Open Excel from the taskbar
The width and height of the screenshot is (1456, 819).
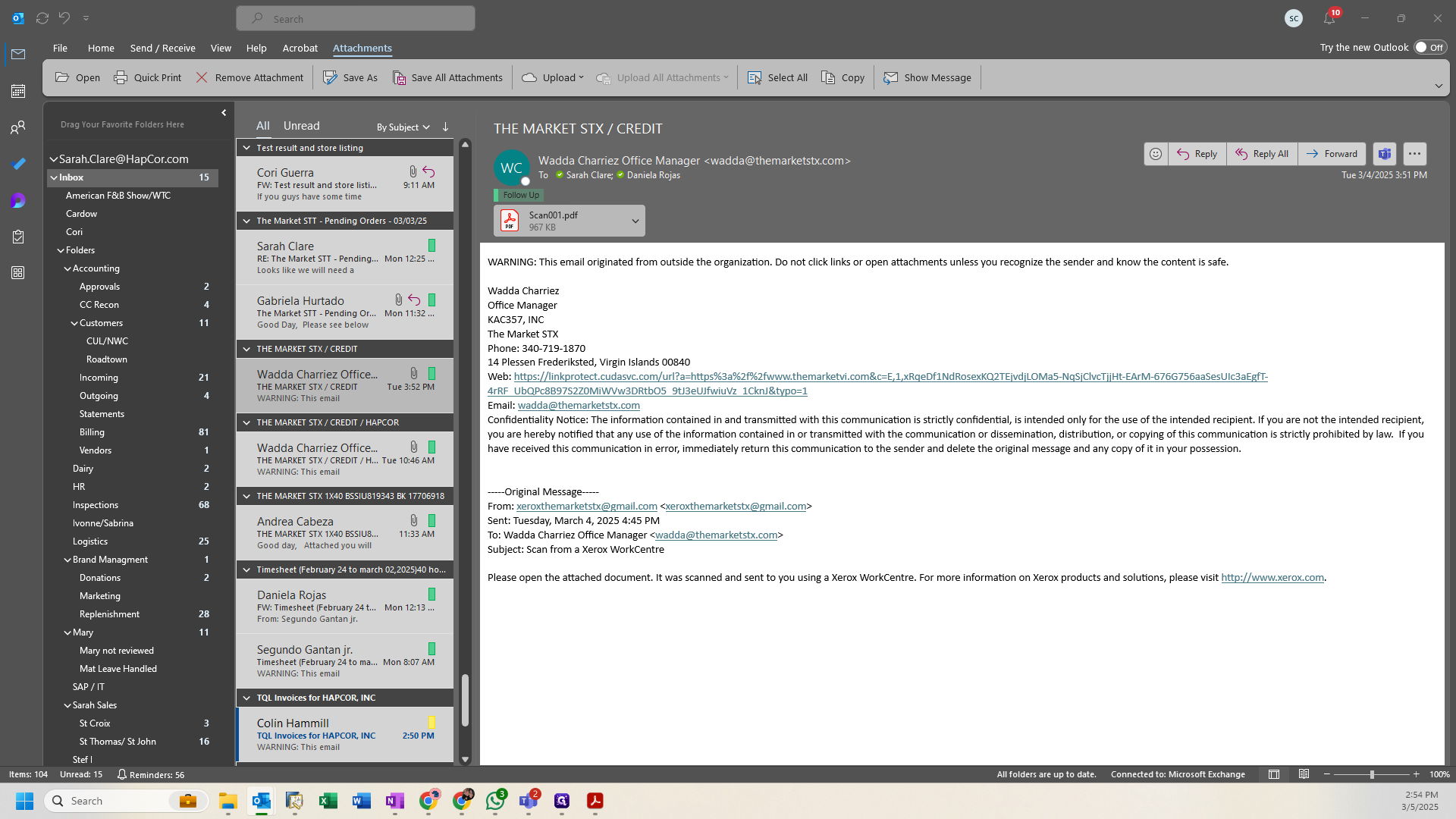pos(328,801)
